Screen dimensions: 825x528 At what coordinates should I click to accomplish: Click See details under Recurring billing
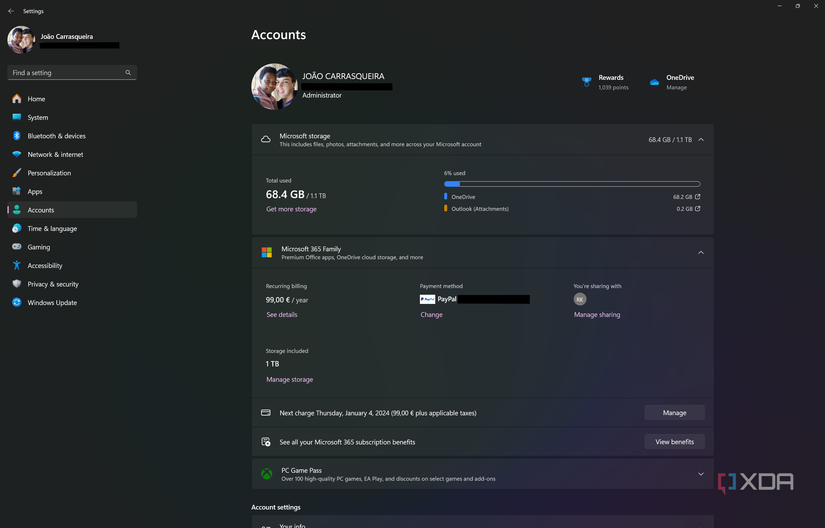(x=281, y=314)
